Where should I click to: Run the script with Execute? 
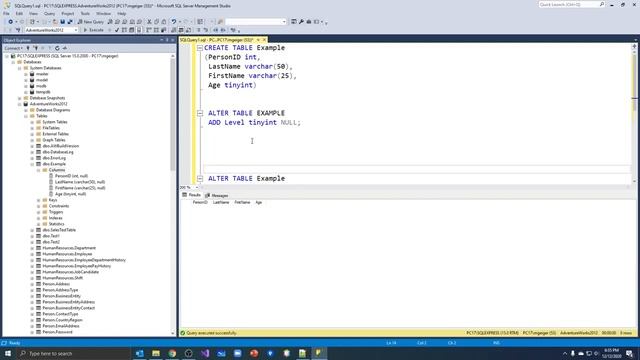point(93,30)
